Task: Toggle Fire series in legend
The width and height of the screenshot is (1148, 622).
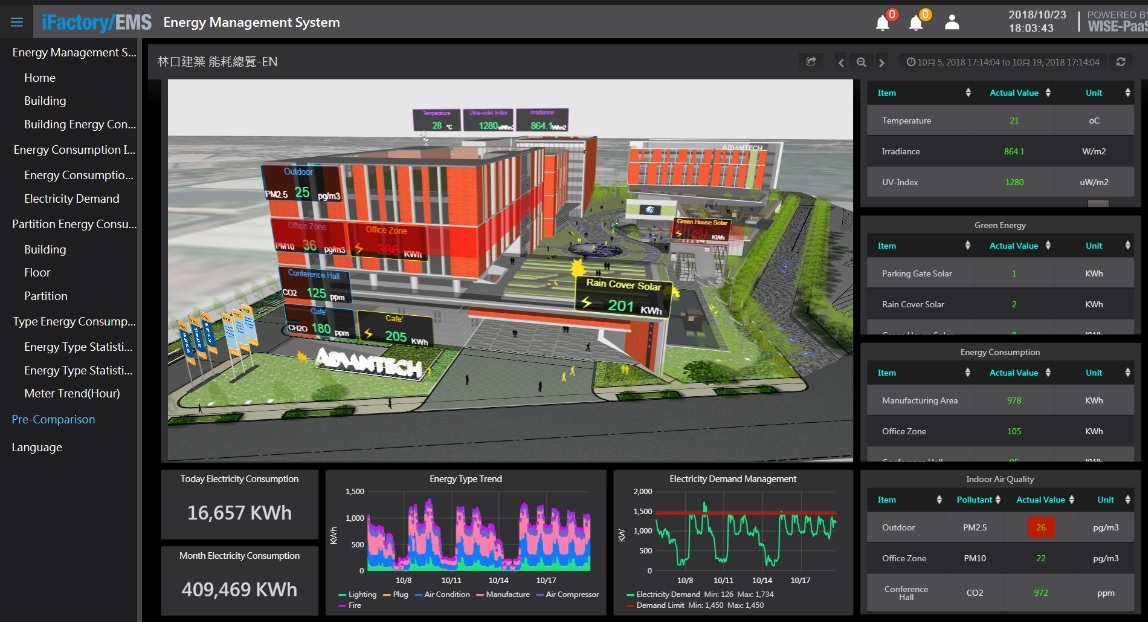Action: click(x=350, y=605)
